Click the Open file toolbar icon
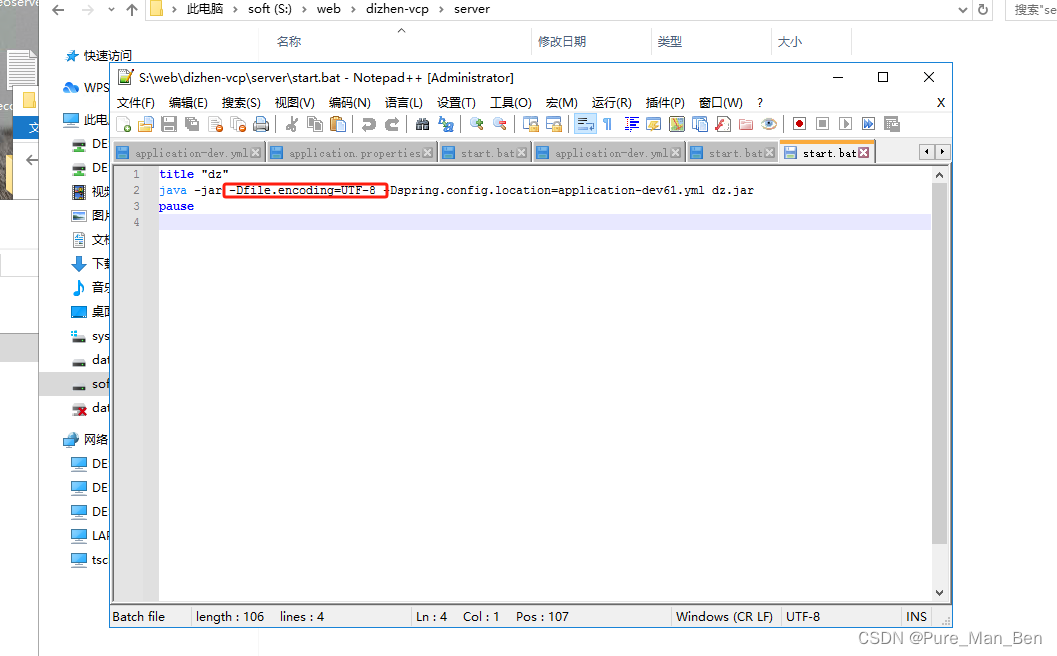1057x656 pixels. point(146,124)
